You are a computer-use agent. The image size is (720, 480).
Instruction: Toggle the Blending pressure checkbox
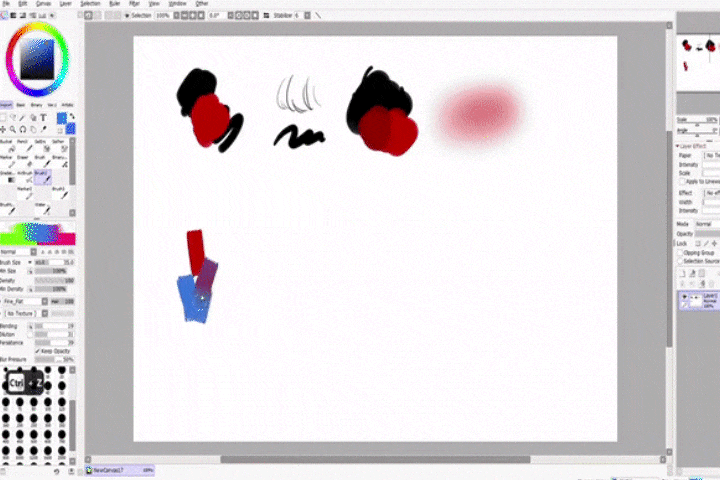[30, 326]
